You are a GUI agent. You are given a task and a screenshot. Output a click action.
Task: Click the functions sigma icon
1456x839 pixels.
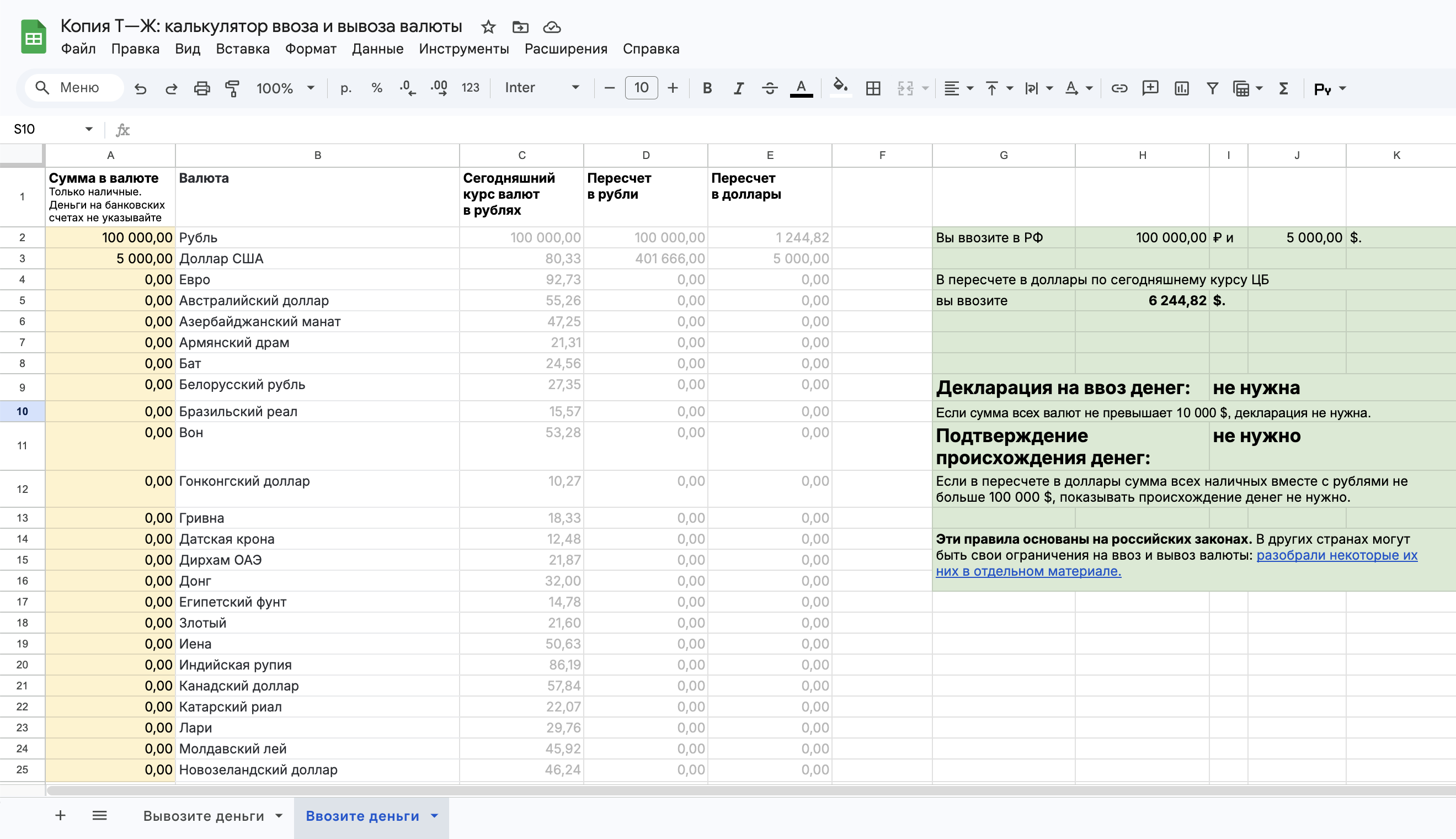tap(1283, 88)
